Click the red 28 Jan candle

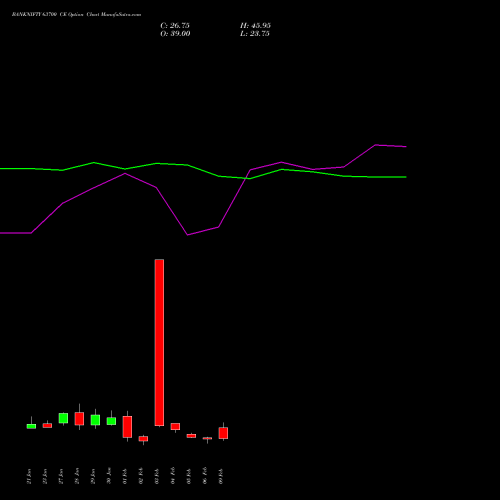79,419
